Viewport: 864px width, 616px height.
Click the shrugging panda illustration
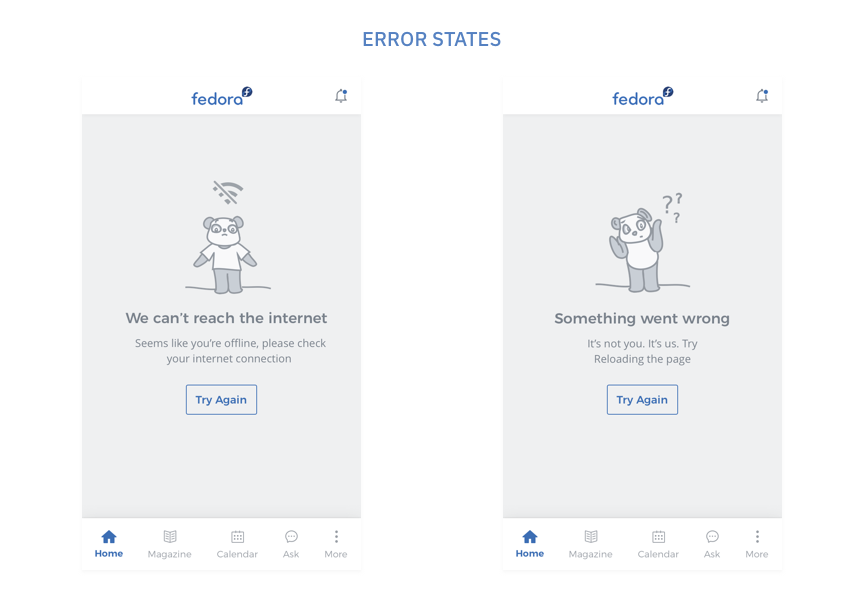pos(228,253)
